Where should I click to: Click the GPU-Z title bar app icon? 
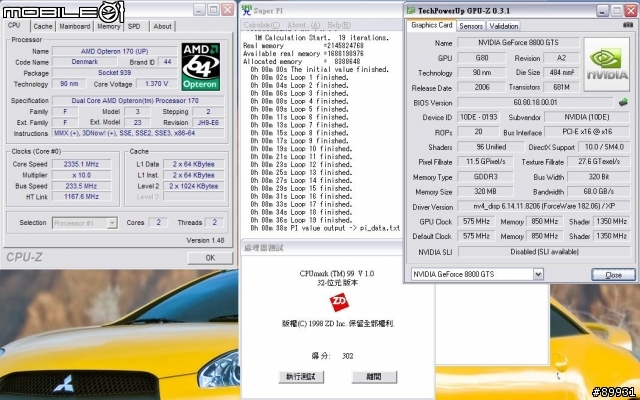pyautogui.click(x=411, y=10)
